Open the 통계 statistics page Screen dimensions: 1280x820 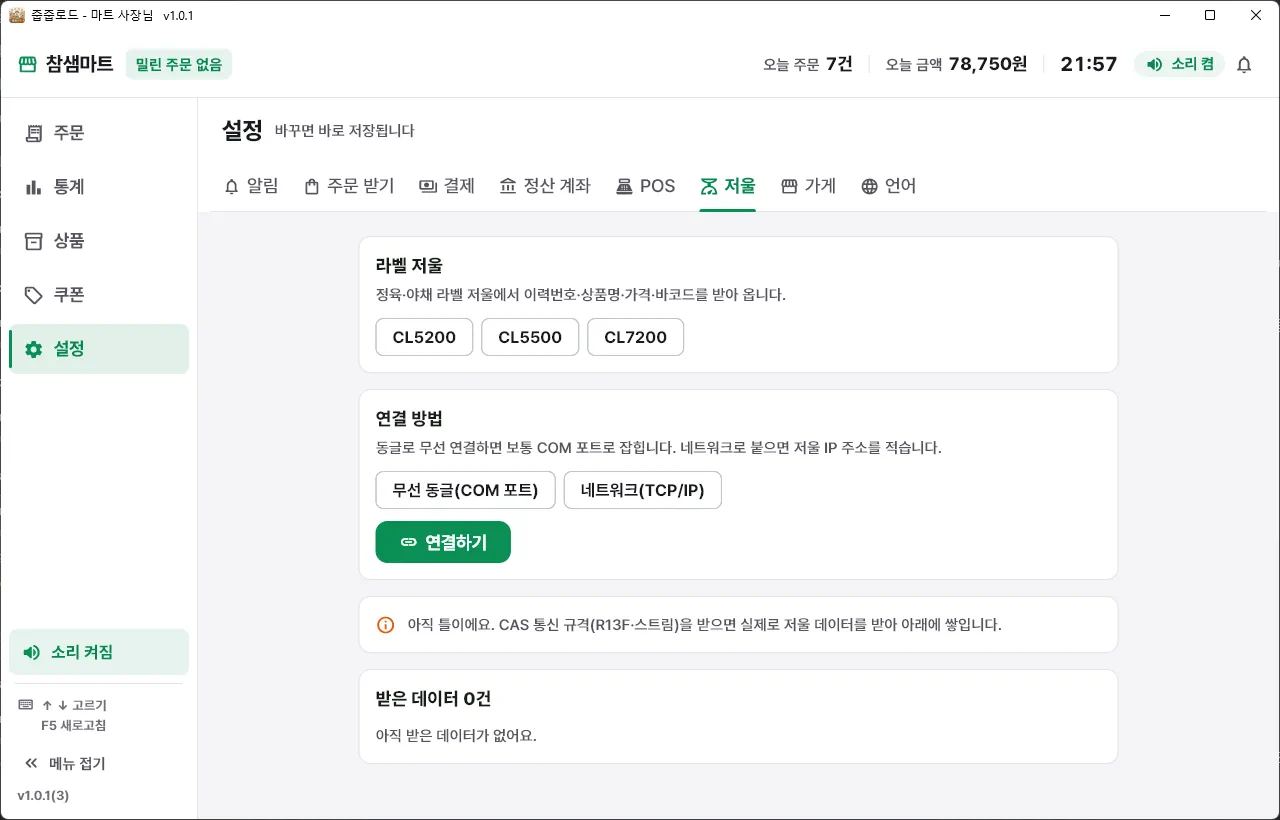point(99,187)
